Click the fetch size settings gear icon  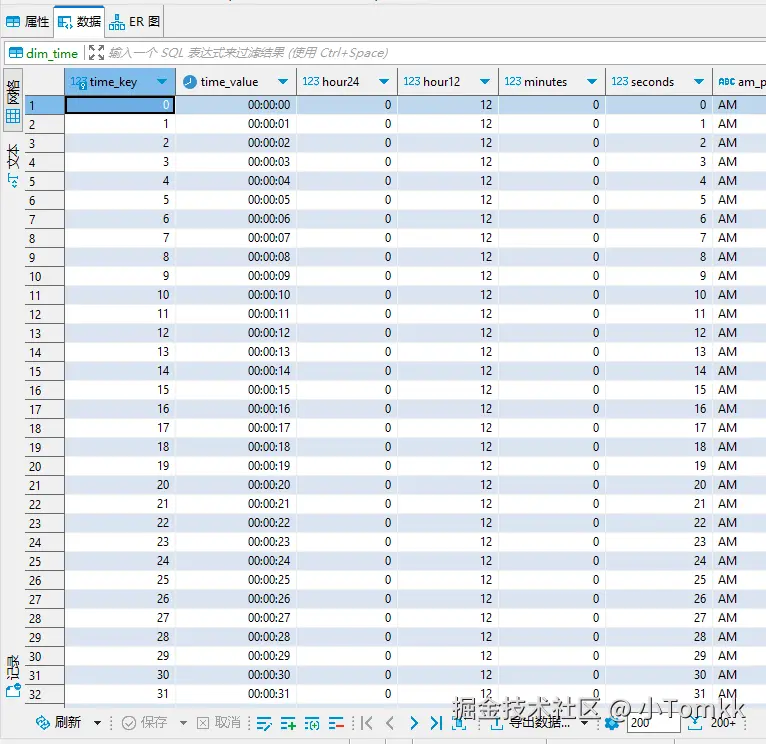(612, 723)
